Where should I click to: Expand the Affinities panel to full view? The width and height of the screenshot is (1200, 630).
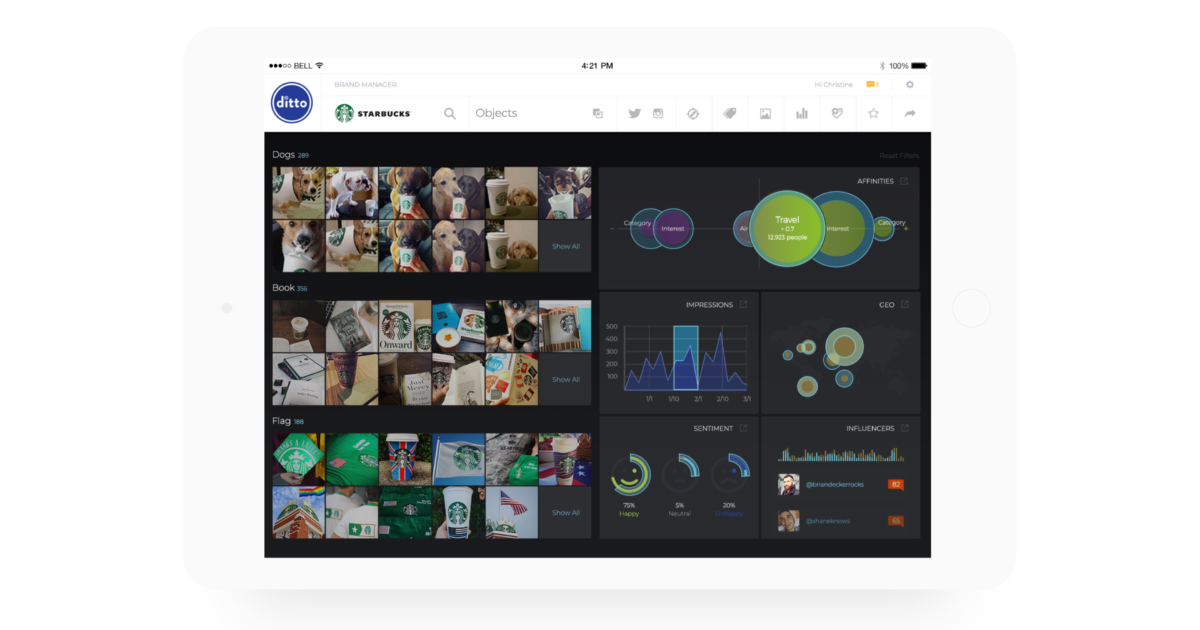click(905, 181)
